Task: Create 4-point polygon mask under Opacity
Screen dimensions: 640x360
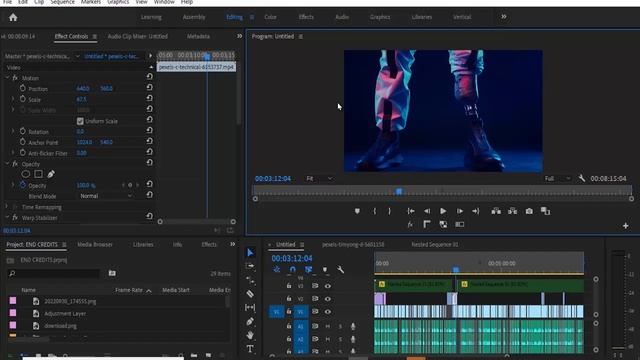Action: coord(38,174)
